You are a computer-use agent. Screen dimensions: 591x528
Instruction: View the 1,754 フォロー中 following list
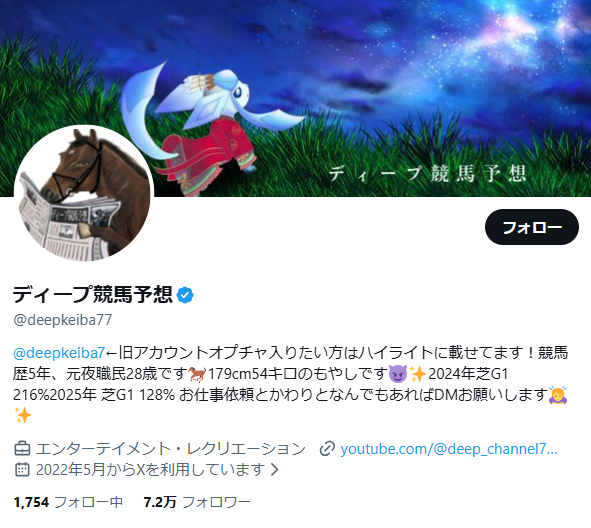point(68,502)
